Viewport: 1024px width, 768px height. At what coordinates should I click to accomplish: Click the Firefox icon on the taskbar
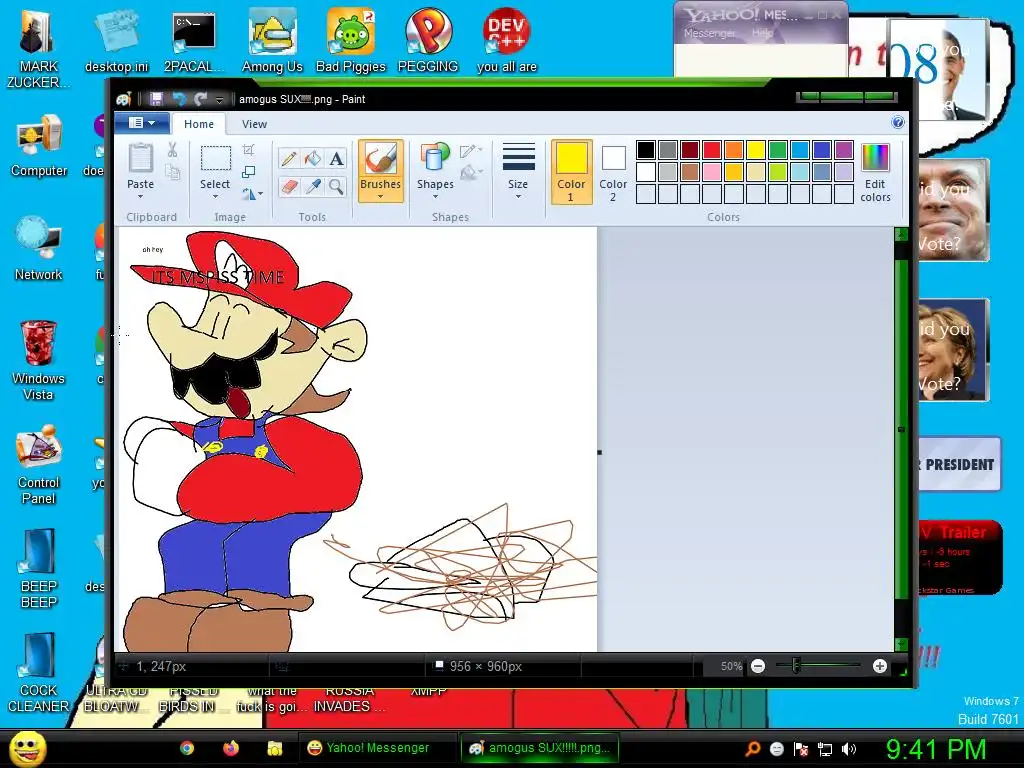(x=231, y=748)
